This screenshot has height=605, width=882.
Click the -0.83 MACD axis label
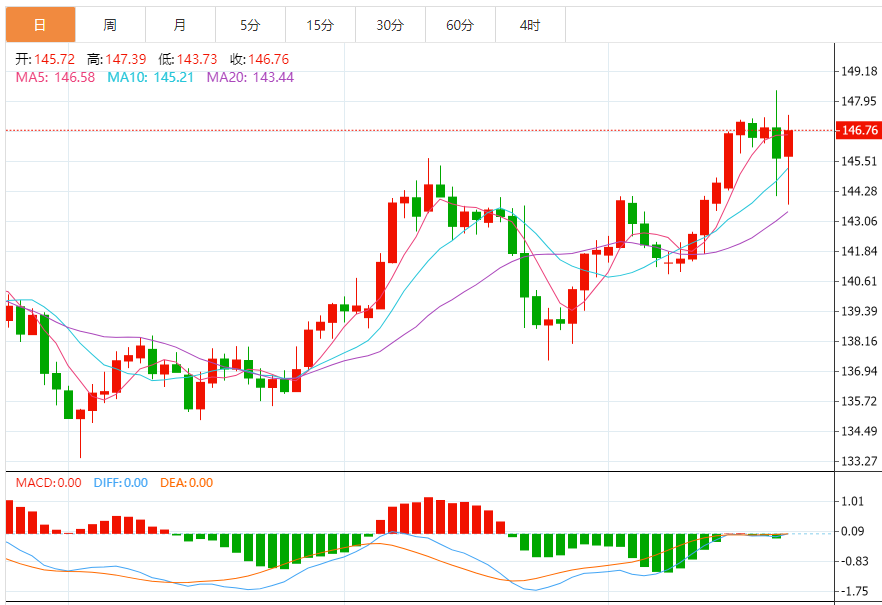tap(855, 561)
